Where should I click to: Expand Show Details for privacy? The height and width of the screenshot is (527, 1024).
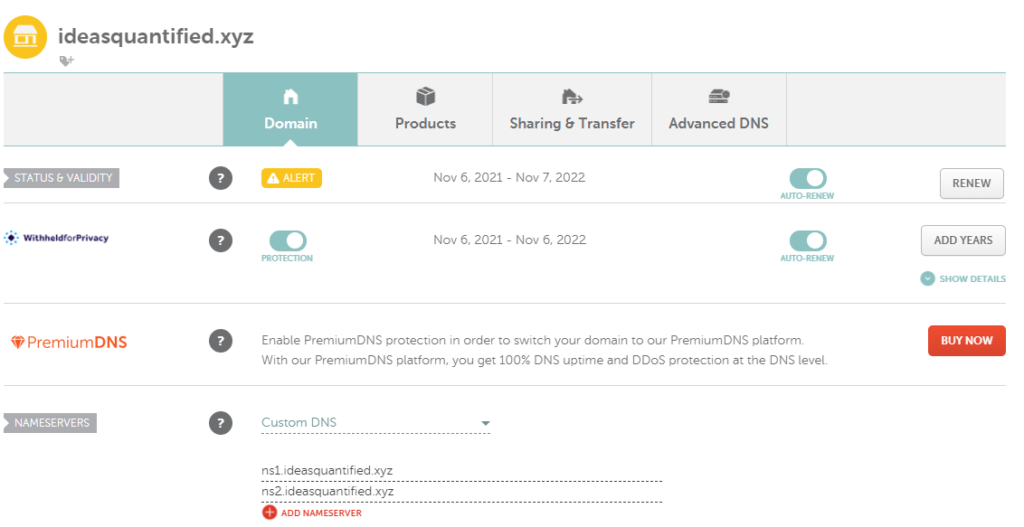point(963,279)
